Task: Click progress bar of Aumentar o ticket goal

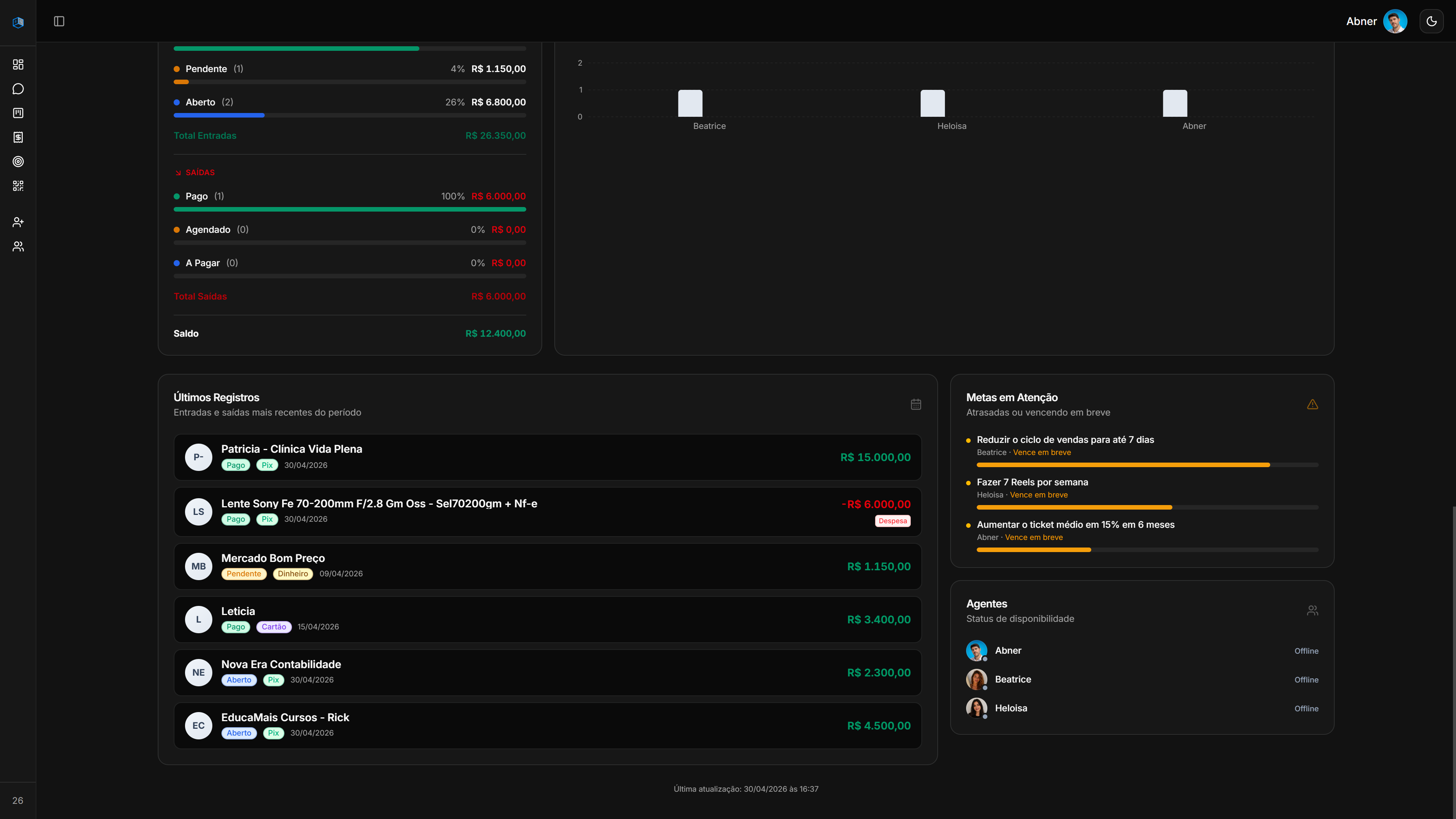Action: pyautogui.click(x=1147, y=550)
